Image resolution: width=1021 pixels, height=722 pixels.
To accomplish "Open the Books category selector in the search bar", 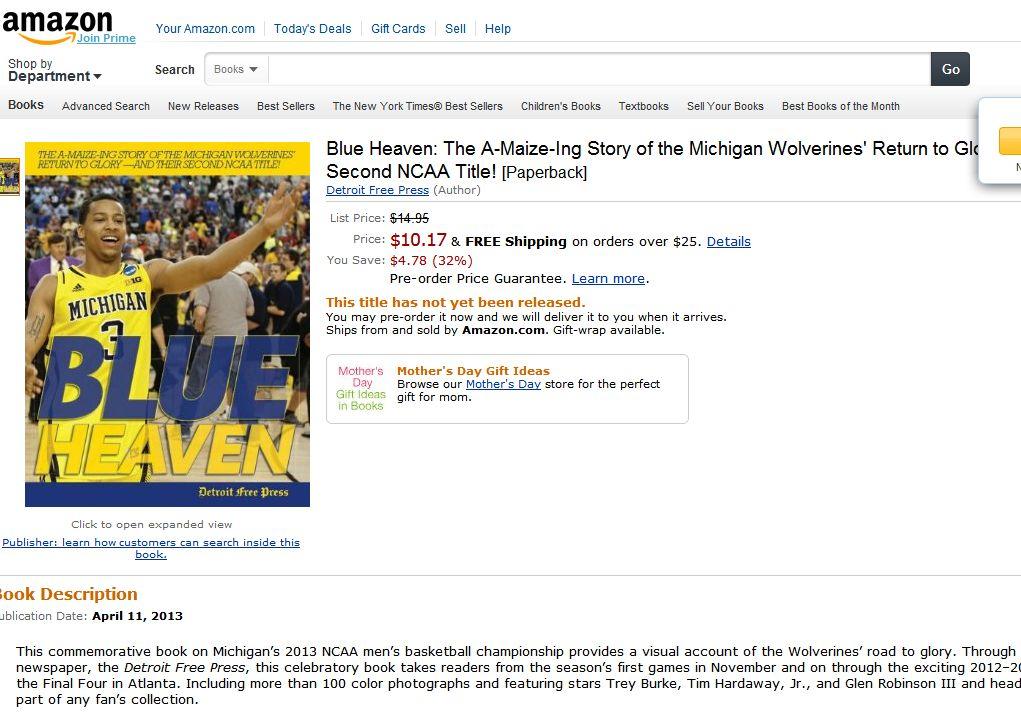I will pyautogui.click(x=235, y=69).
